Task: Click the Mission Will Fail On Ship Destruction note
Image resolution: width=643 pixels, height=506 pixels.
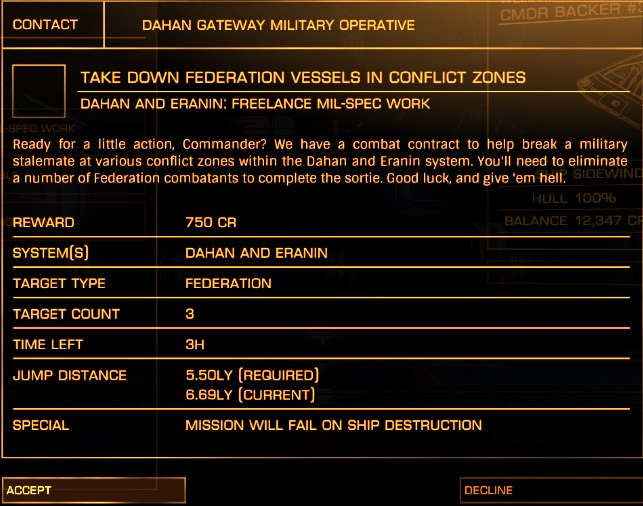Action: [333, 425]
